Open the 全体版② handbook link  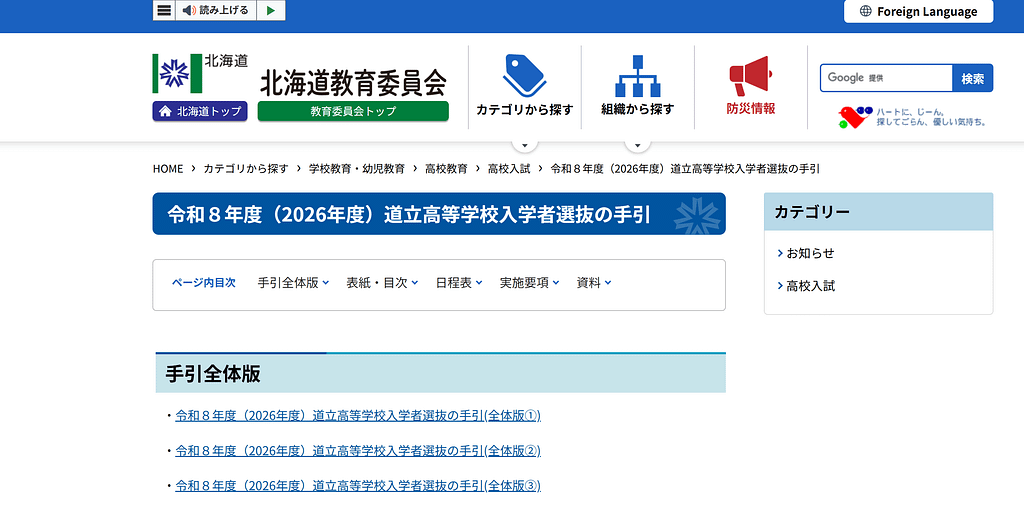pos(358,451)
